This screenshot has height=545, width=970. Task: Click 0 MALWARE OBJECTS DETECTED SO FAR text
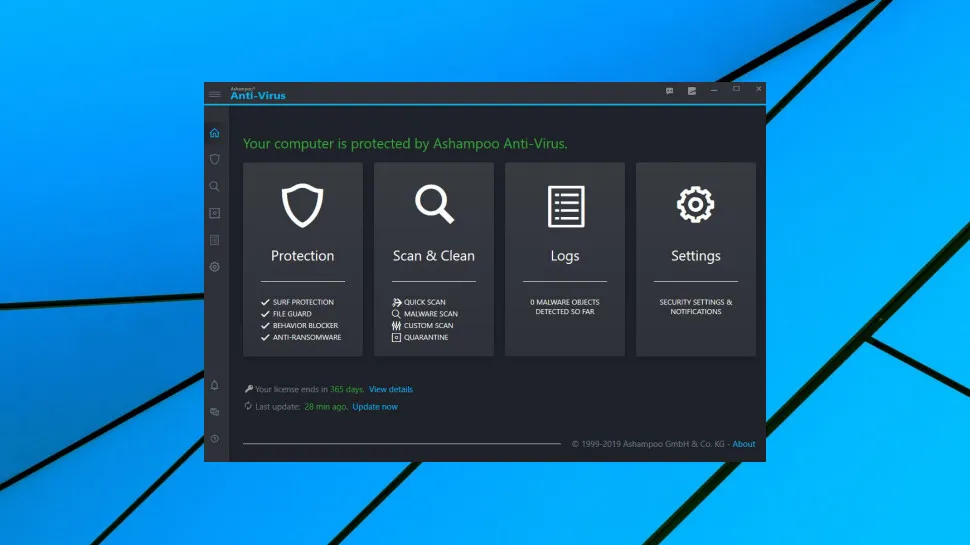565,307
